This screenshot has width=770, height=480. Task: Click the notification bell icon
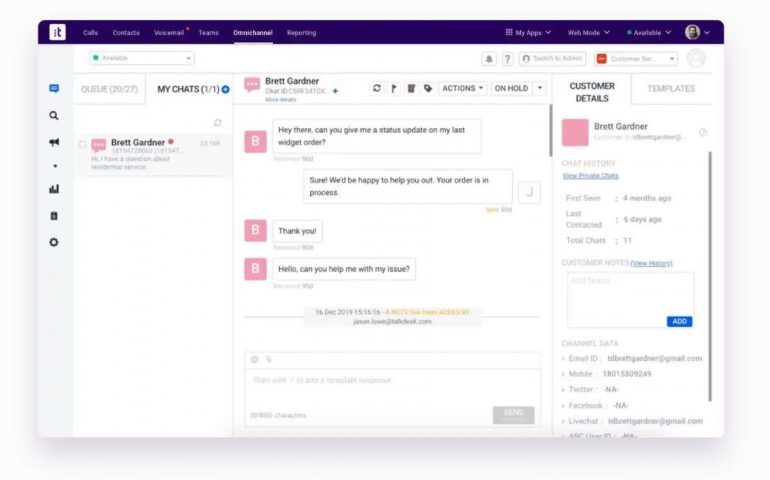489,59
